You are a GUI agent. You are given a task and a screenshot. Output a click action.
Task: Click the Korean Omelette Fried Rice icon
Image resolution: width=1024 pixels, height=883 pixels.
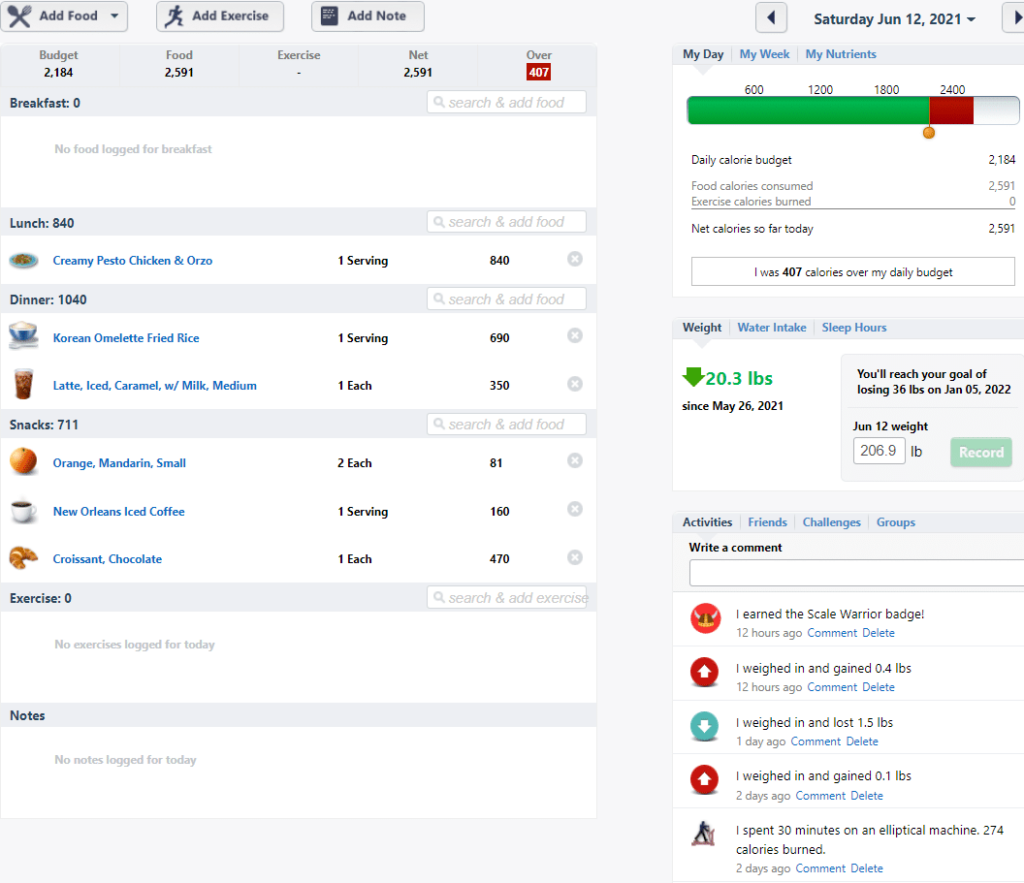24,336
